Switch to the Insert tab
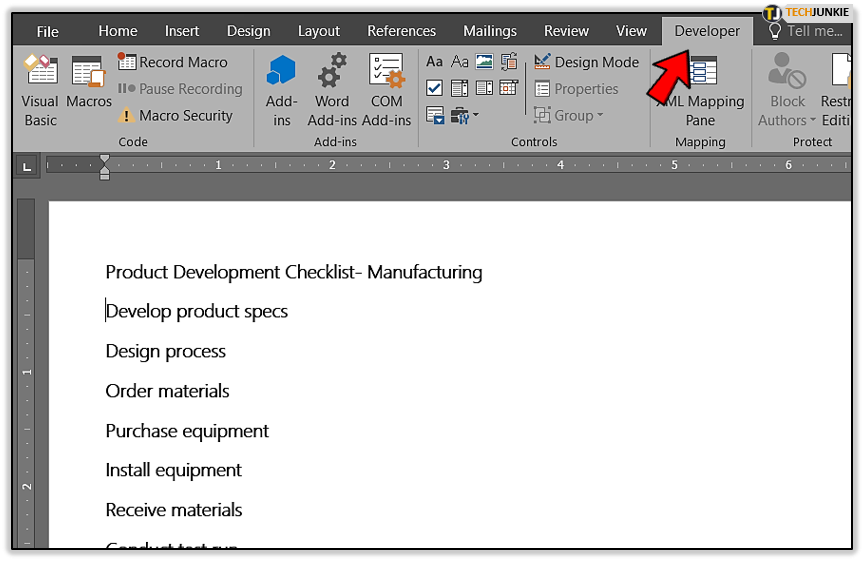 pyautogui.click(x=182, y=31)
